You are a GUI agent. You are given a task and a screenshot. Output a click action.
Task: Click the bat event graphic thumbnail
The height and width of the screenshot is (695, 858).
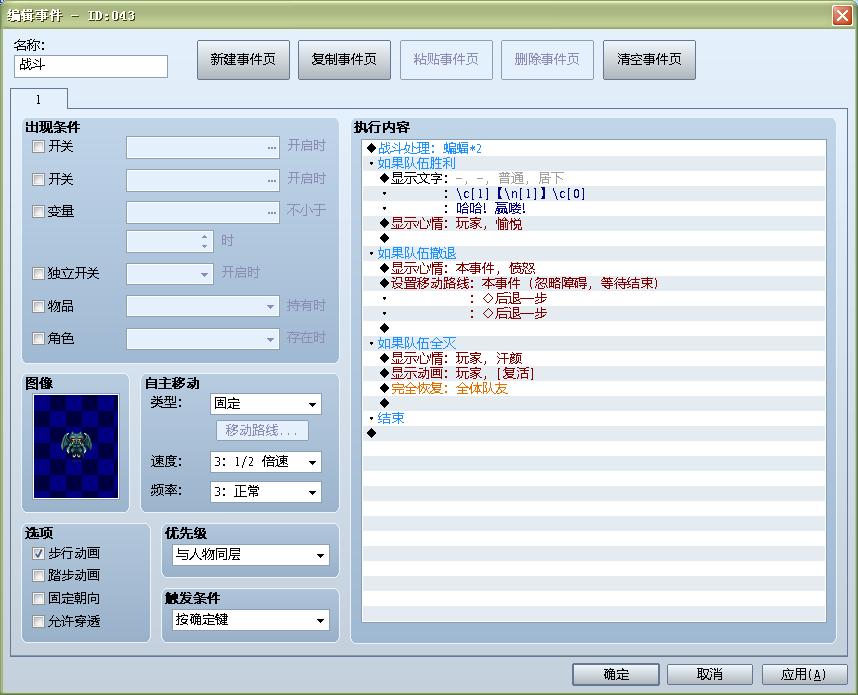point(74,446)
